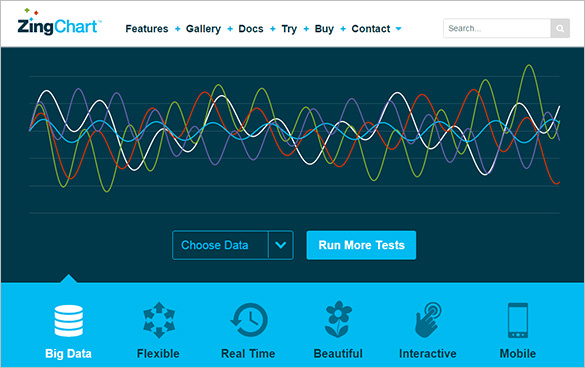Image resolution: width=585 pixels, height=368 pixels.
Task: Open the Buy link
Action: click(x=324, y=29)
